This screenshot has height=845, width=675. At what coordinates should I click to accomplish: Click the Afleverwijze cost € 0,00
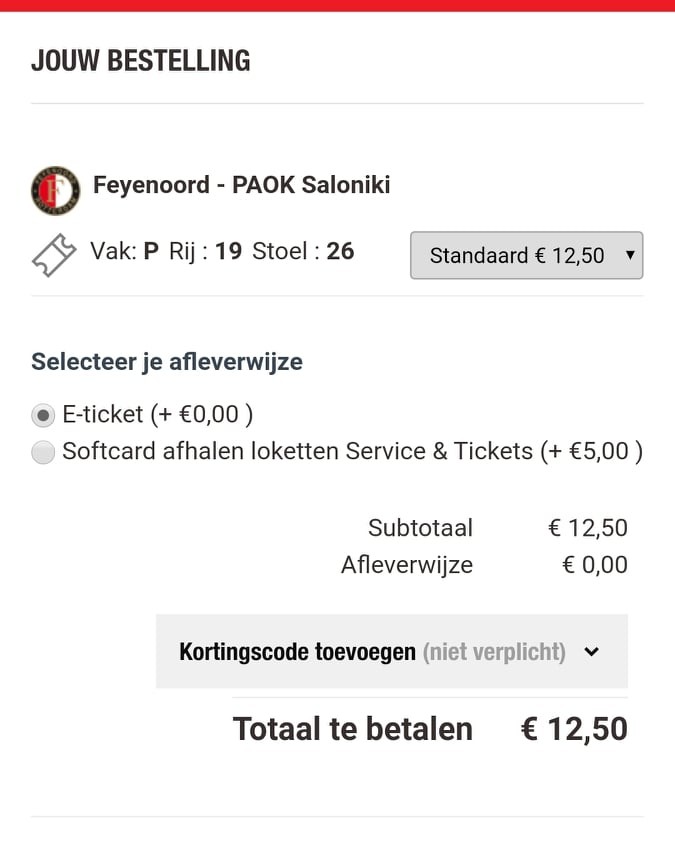tap(594, 565)
